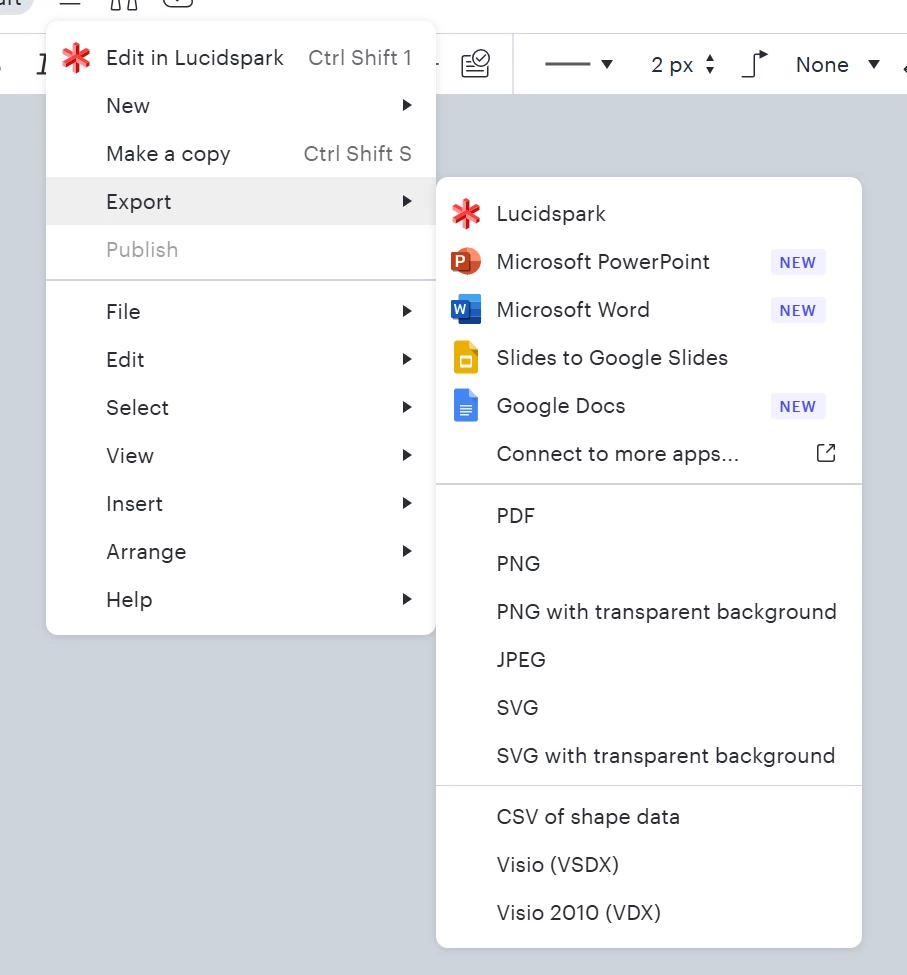Expand the Arrange submenu arrow

[x=407, y=551]
